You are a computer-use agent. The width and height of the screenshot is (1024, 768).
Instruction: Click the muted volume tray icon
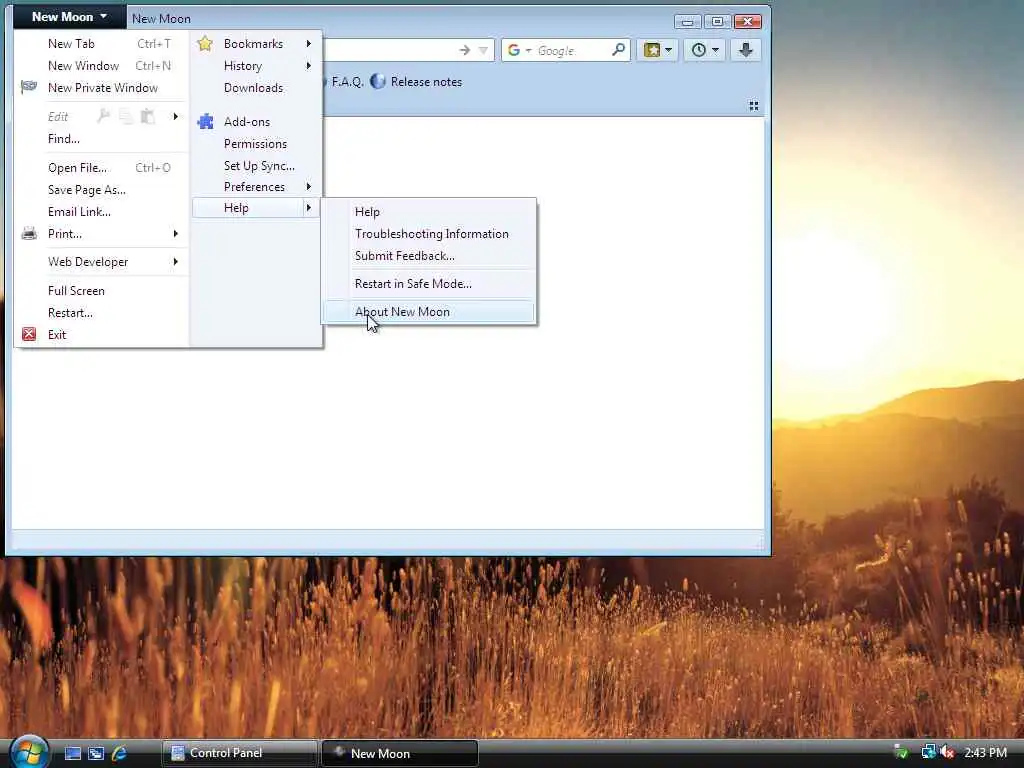point(947,752)
